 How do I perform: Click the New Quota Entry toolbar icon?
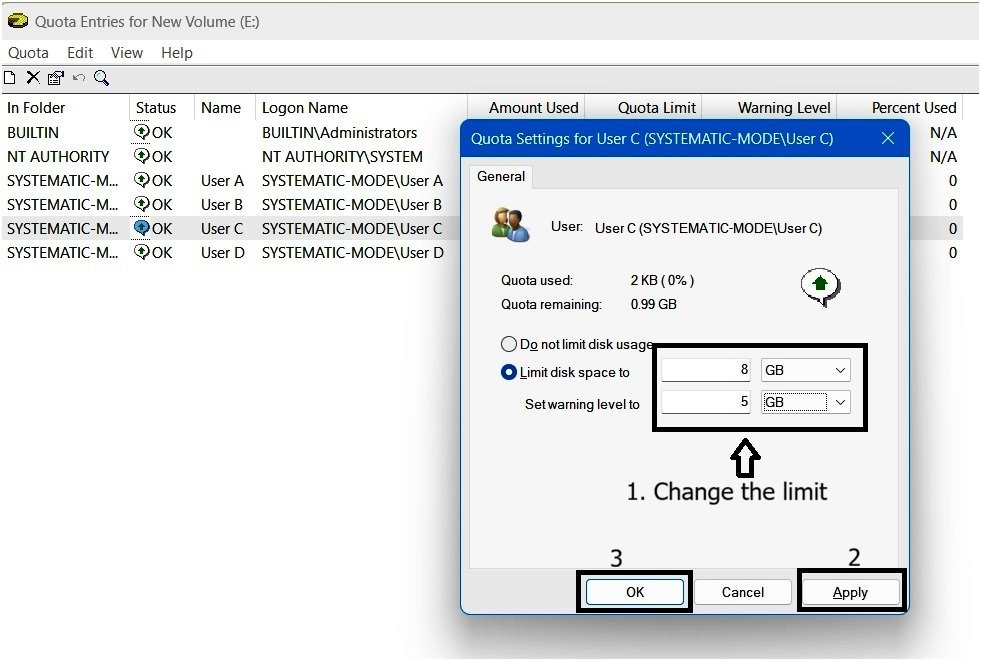[x=9, y=78]
